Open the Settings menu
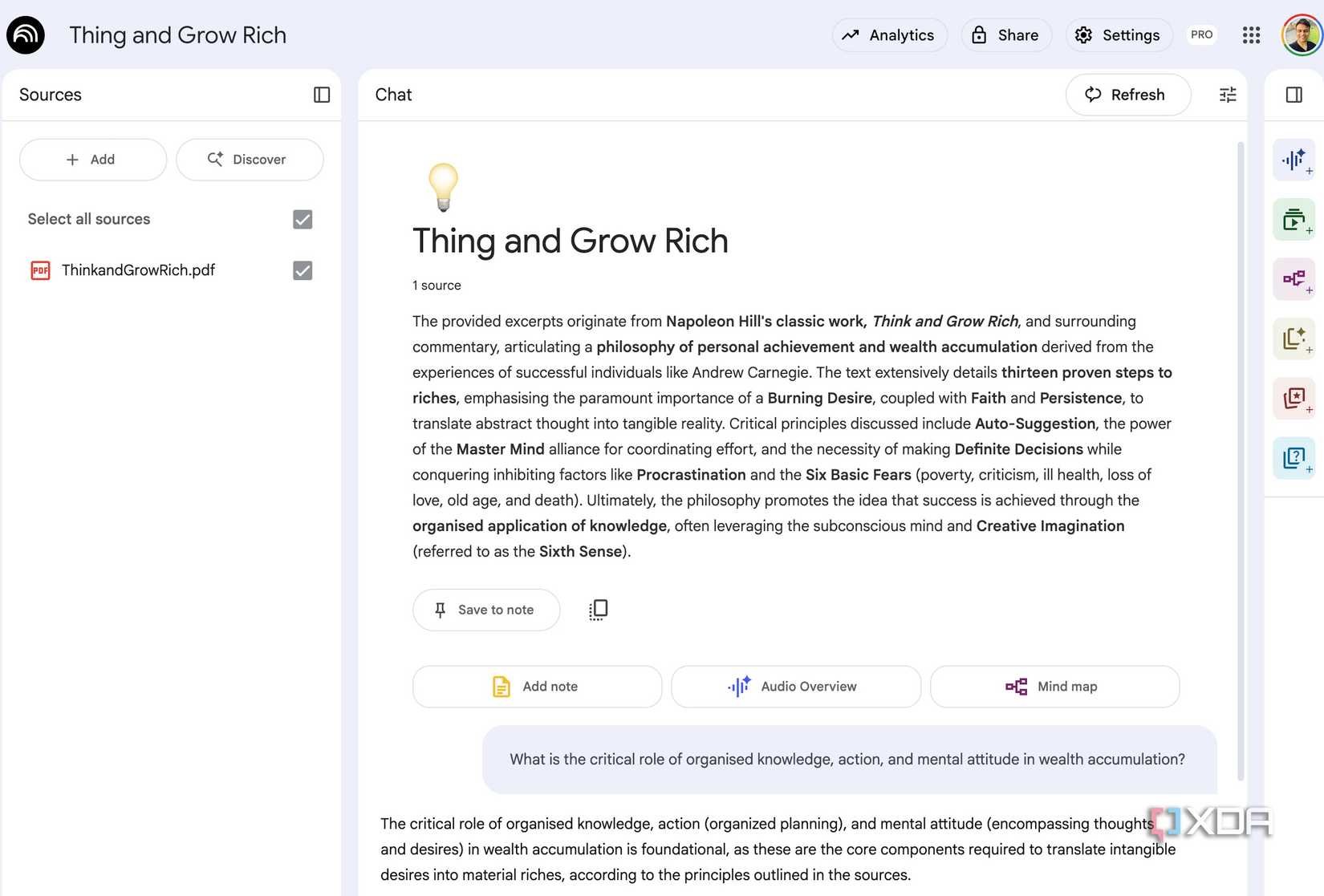 [1119, 35]
